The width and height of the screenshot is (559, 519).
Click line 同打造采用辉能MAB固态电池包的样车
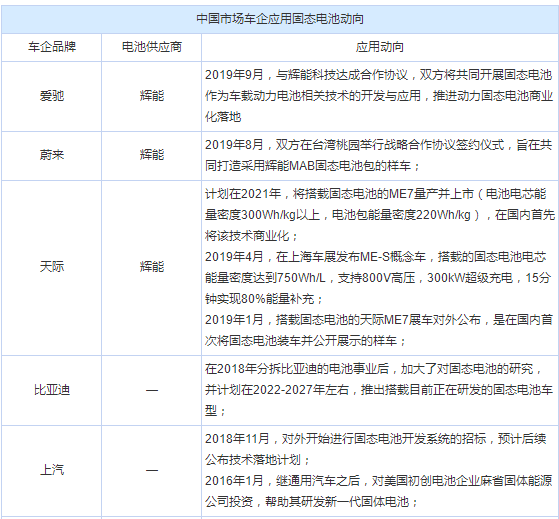click(x=313, y=166)
